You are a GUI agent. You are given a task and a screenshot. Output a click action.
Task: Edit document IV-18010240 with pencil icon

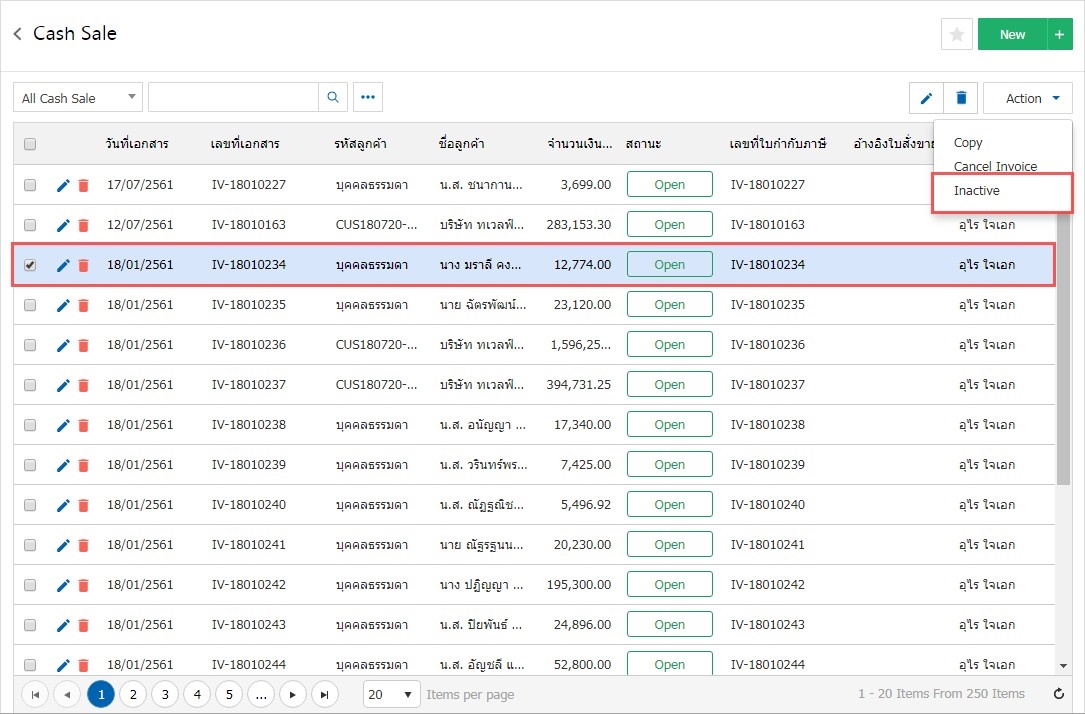63,505
